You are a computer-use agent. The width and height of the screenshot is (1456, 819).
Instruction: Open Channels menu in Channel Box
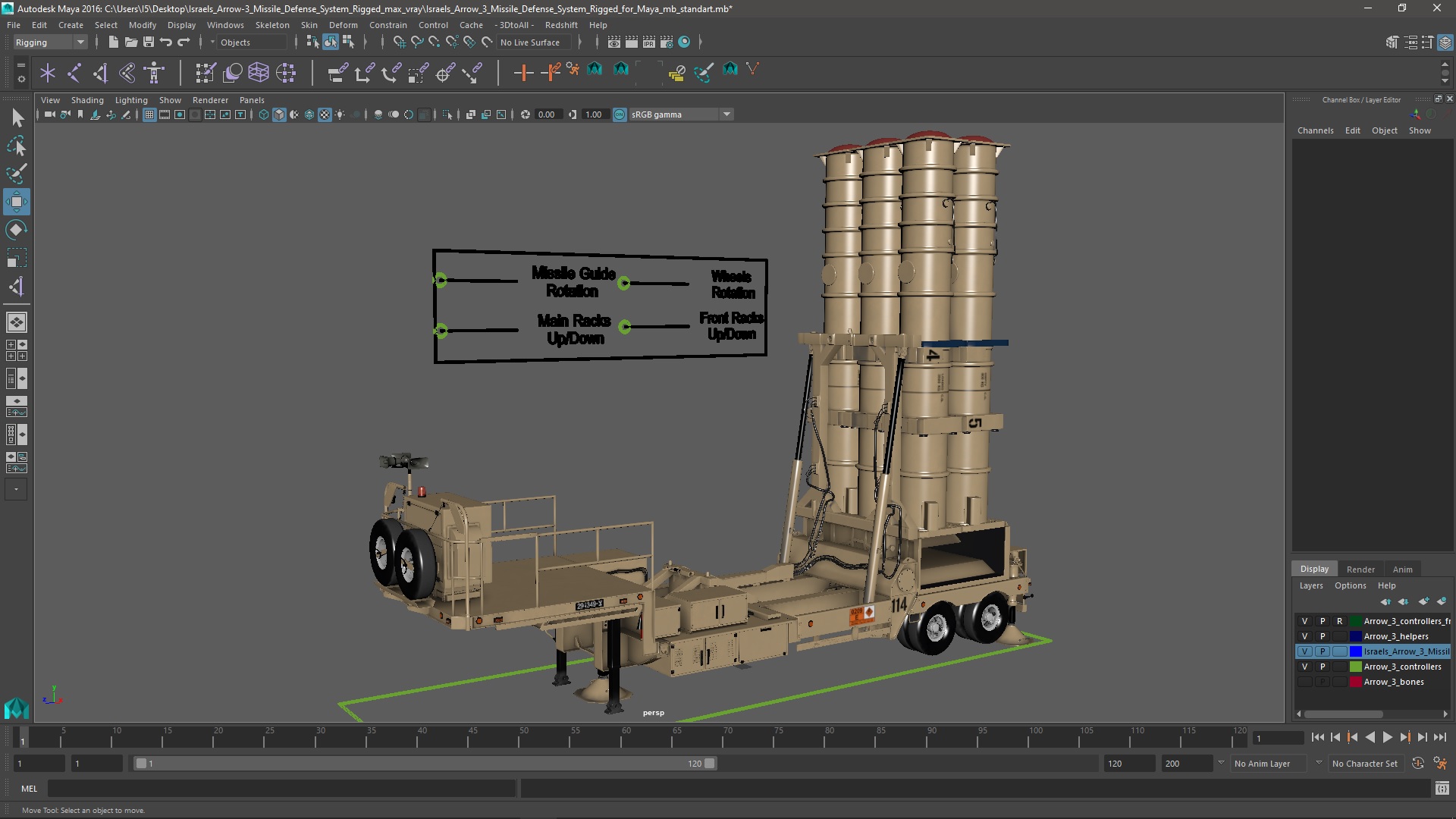[x=1315, y=130]
